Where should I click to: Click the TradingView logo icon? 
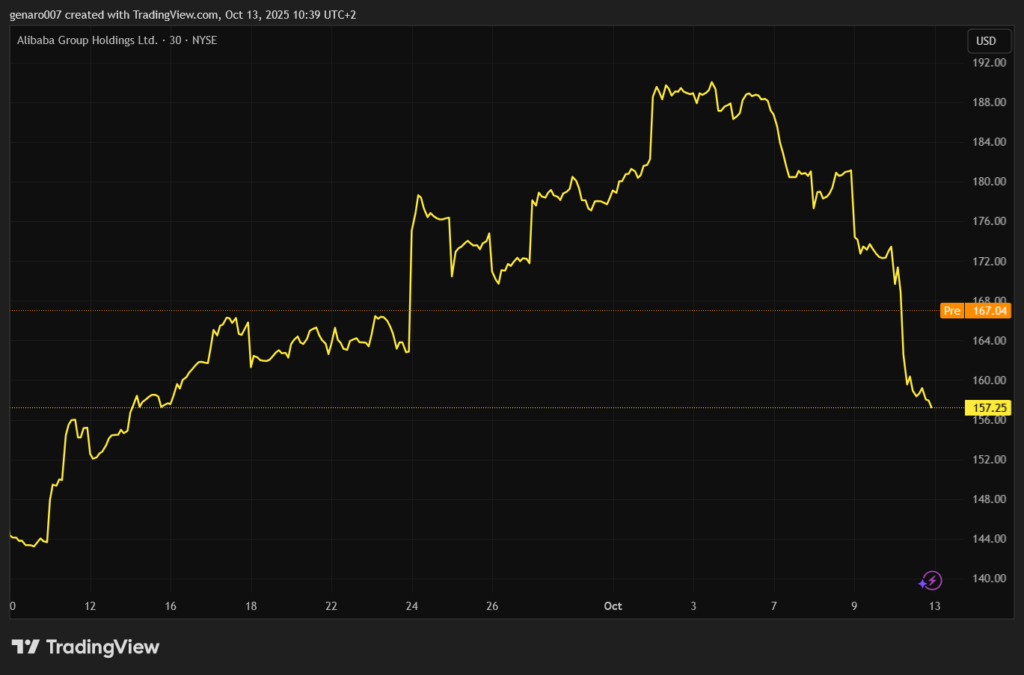26,647
